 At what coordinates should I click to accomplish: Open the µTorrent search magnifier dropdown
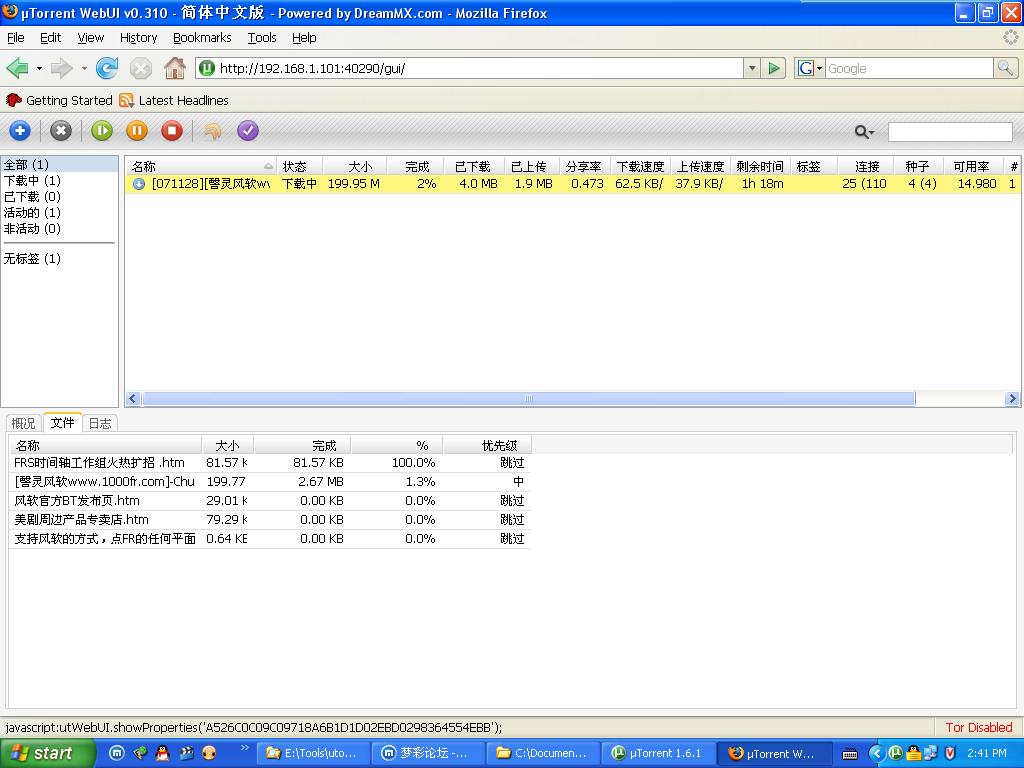pyautogui.click(x=864, y=132)
